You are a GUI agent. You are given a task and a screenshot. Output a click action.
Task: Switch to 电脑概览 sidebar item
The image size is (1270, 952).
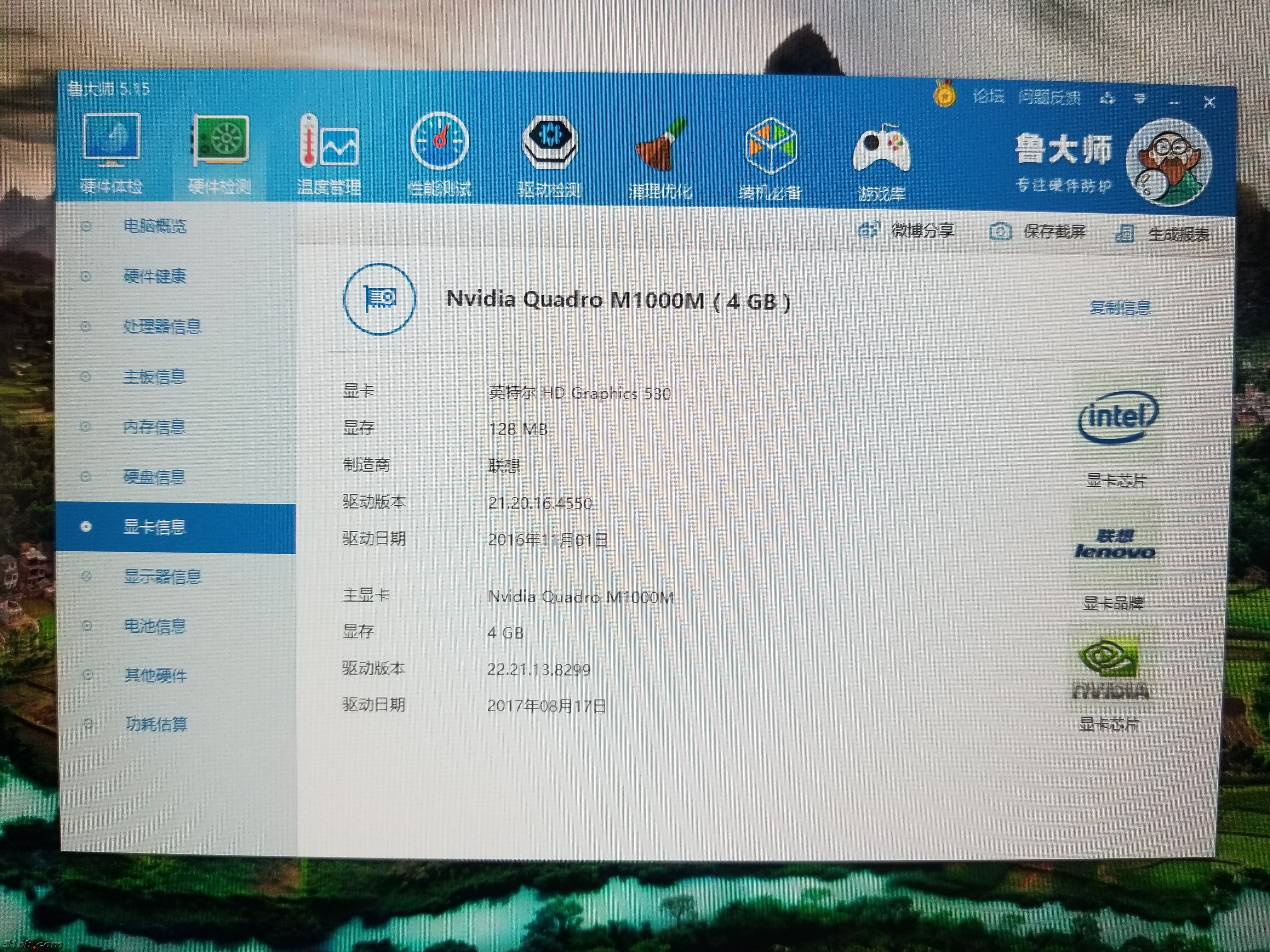coord(154,226)
